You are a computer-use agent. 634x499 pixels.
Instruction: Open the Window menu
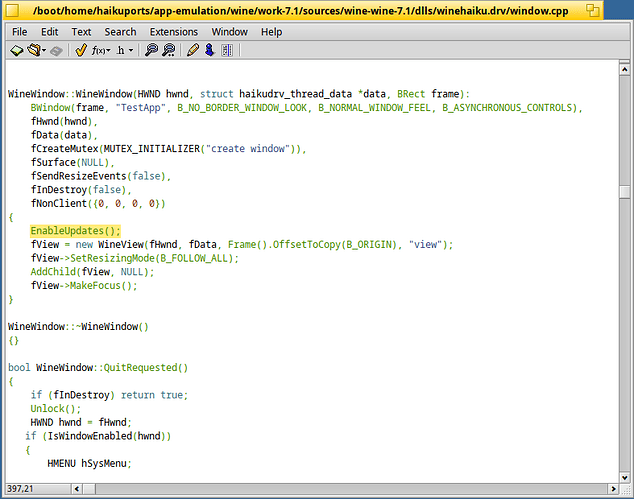coord(229,32)
